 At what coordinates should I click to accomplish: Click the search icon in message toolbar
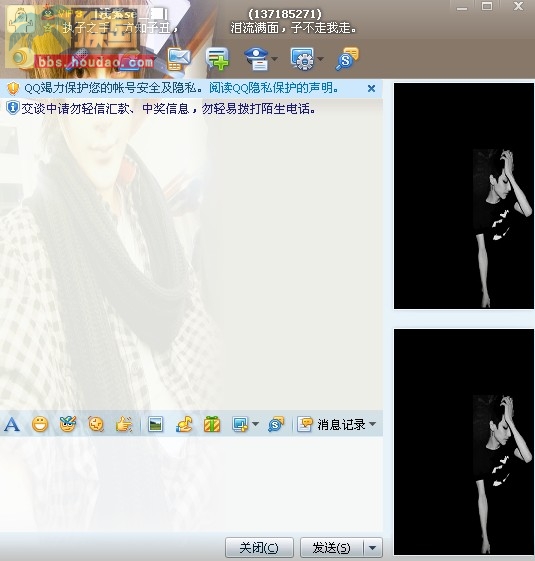(276, 424)
